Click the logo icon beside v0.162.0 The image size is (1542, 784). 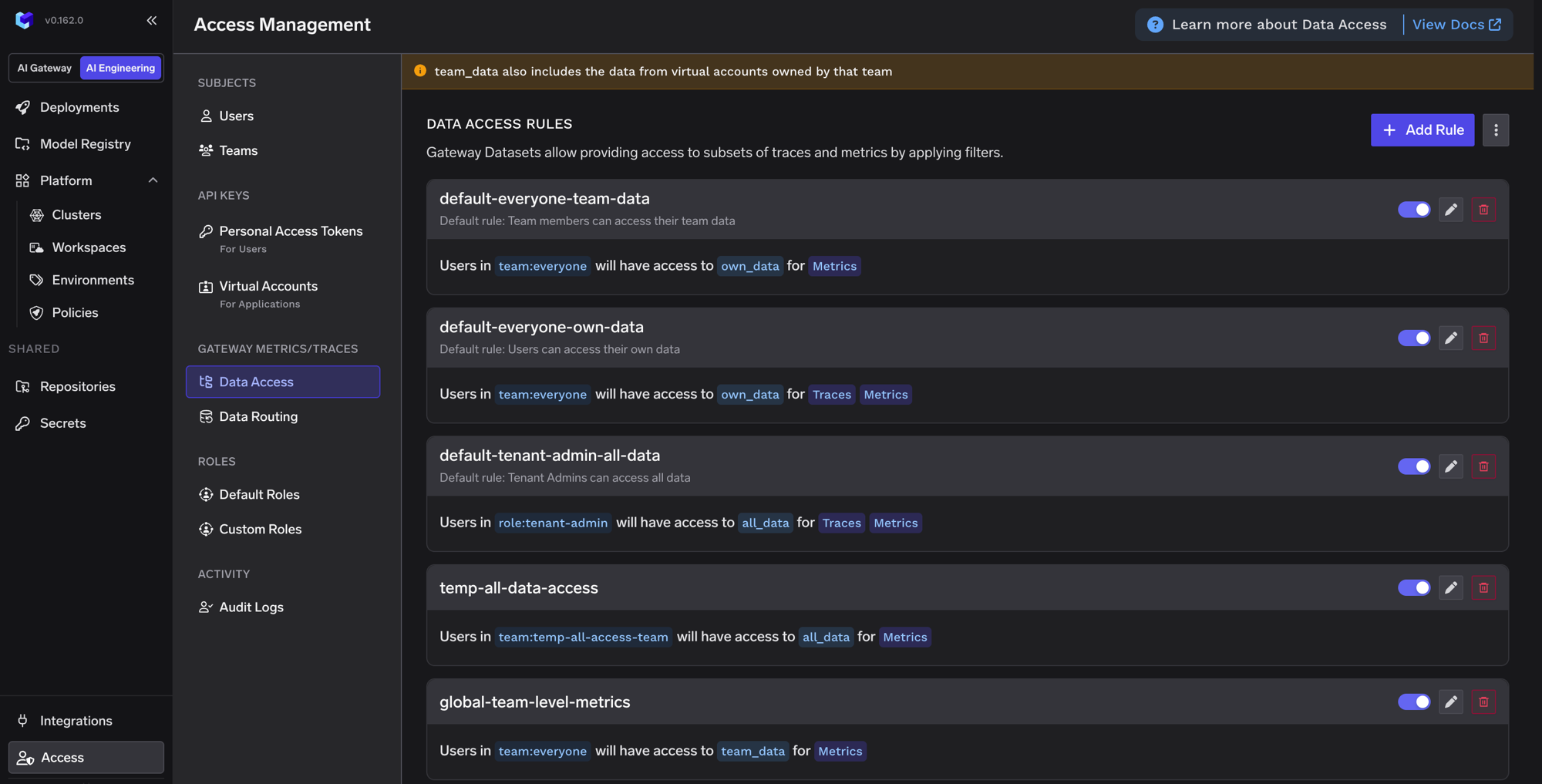(24, 20)
